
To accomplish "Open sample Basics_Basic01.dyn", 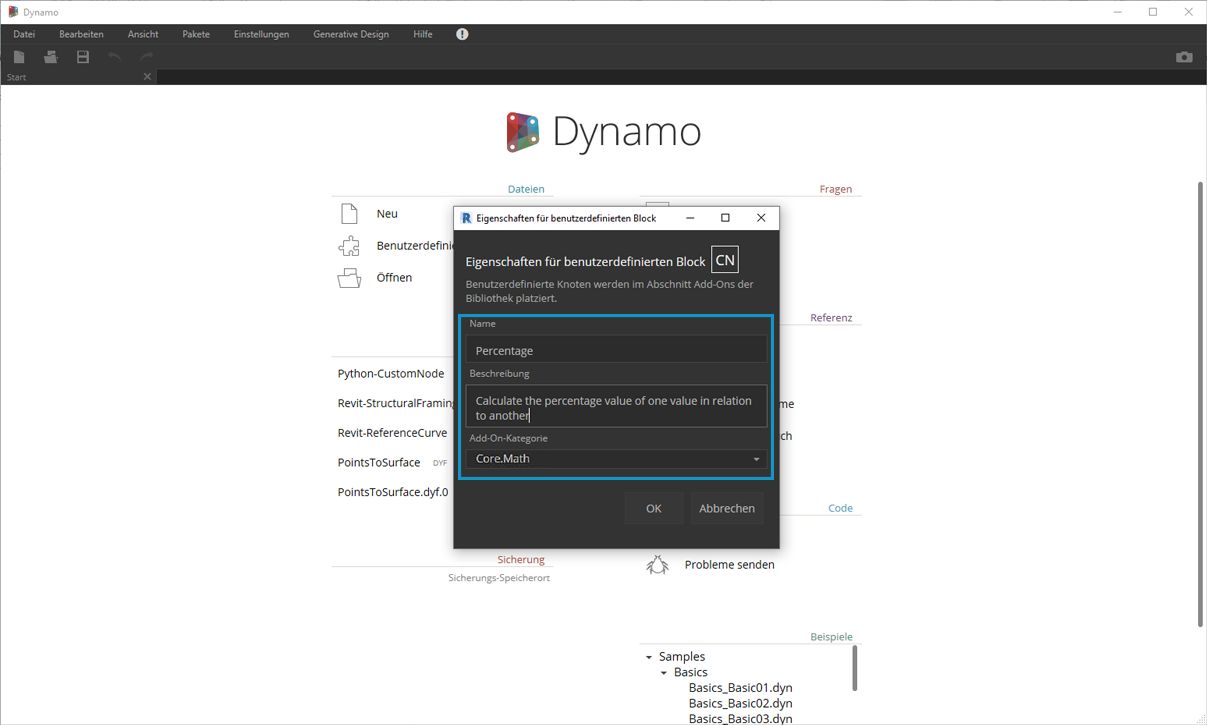I will 741,688.
